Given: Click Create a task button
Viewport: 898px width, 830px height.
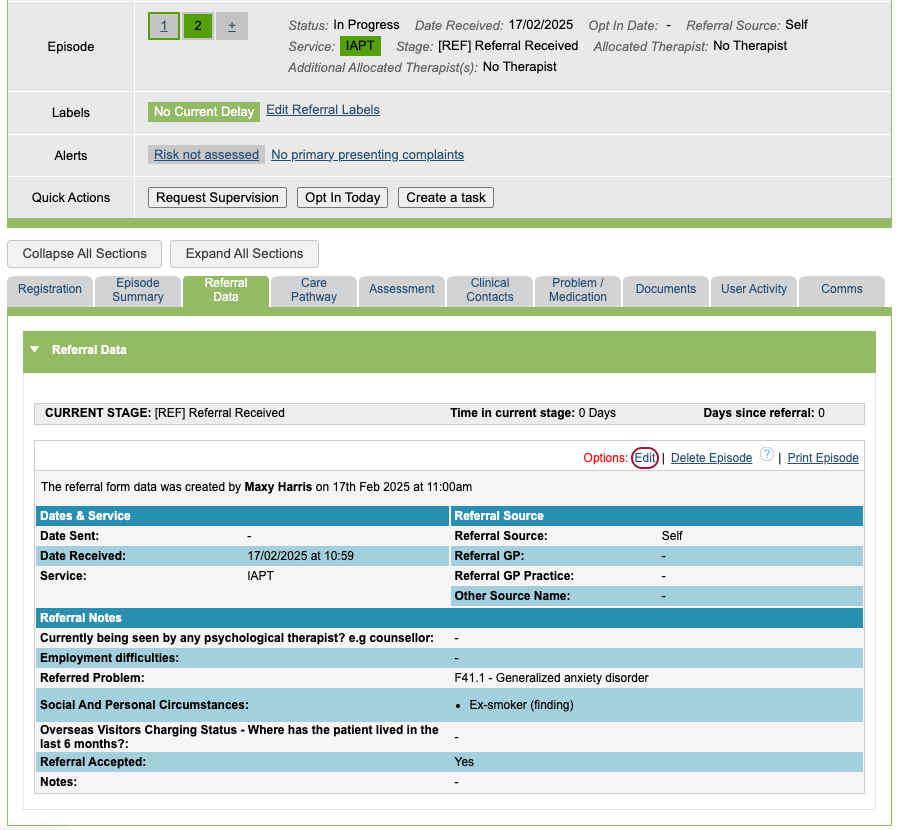Looking at the screenshot, I should click(445, 198).
